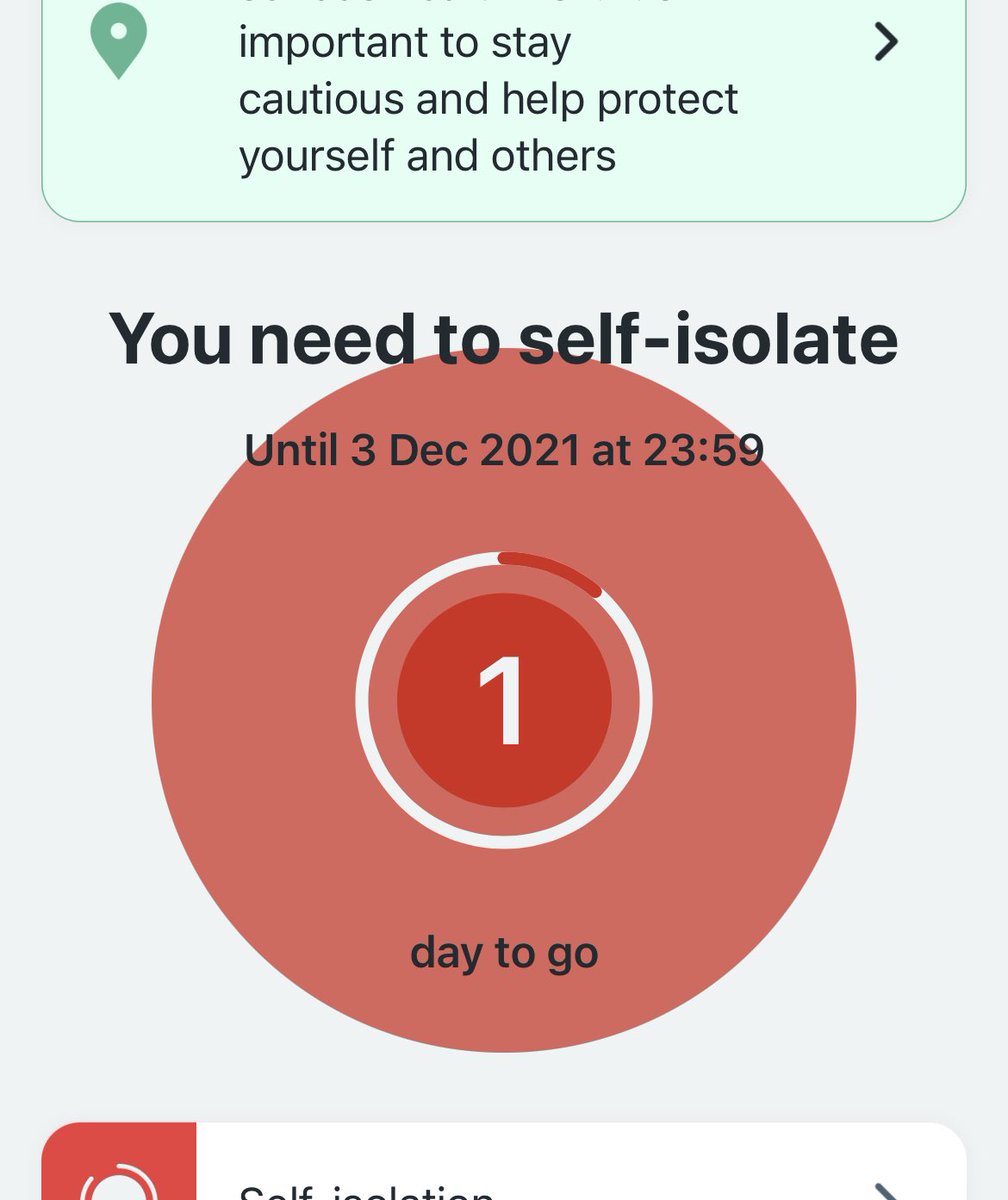This screenshot has width=1008, height=1200.
Task: Open the stay cautious banner chevron
Action: coord(886,42)
